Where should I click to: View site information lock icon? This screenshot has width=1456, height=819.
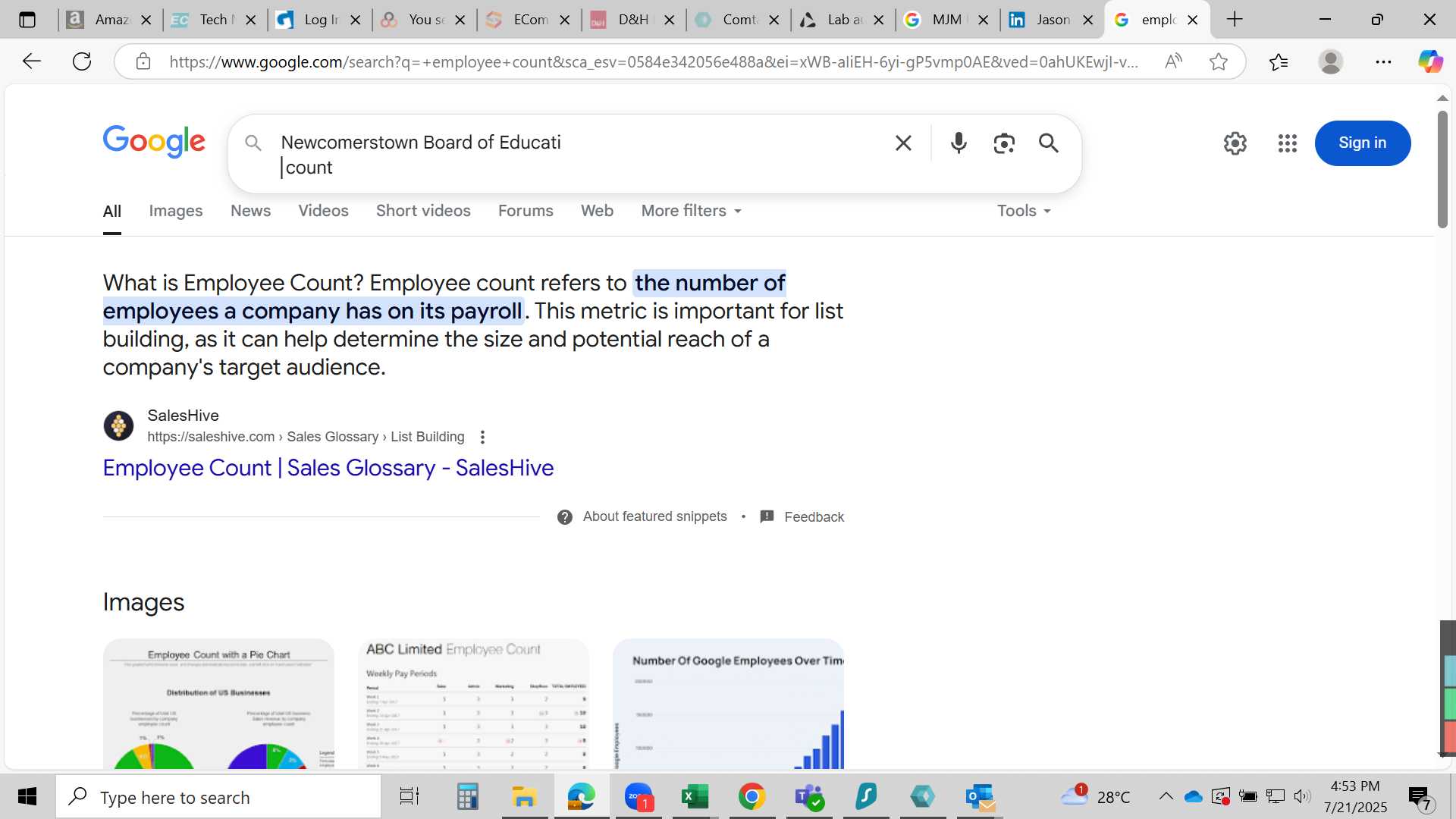pyautogui.click(x=143, y=61)
